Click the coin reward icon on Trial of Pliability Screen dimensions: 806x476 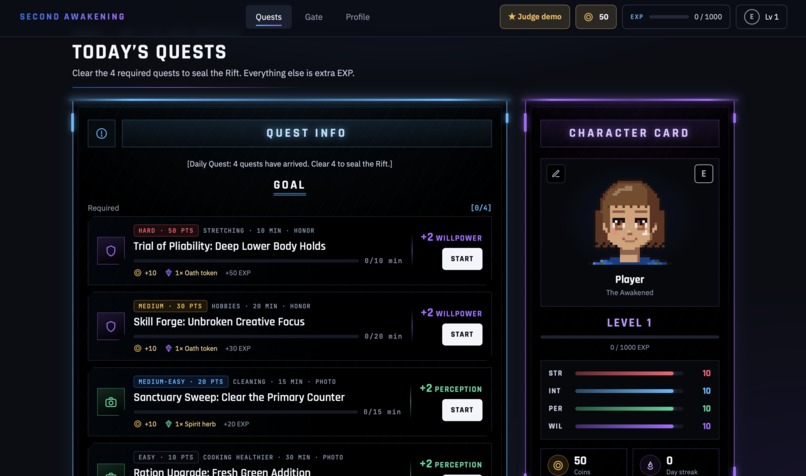(137, 273)
